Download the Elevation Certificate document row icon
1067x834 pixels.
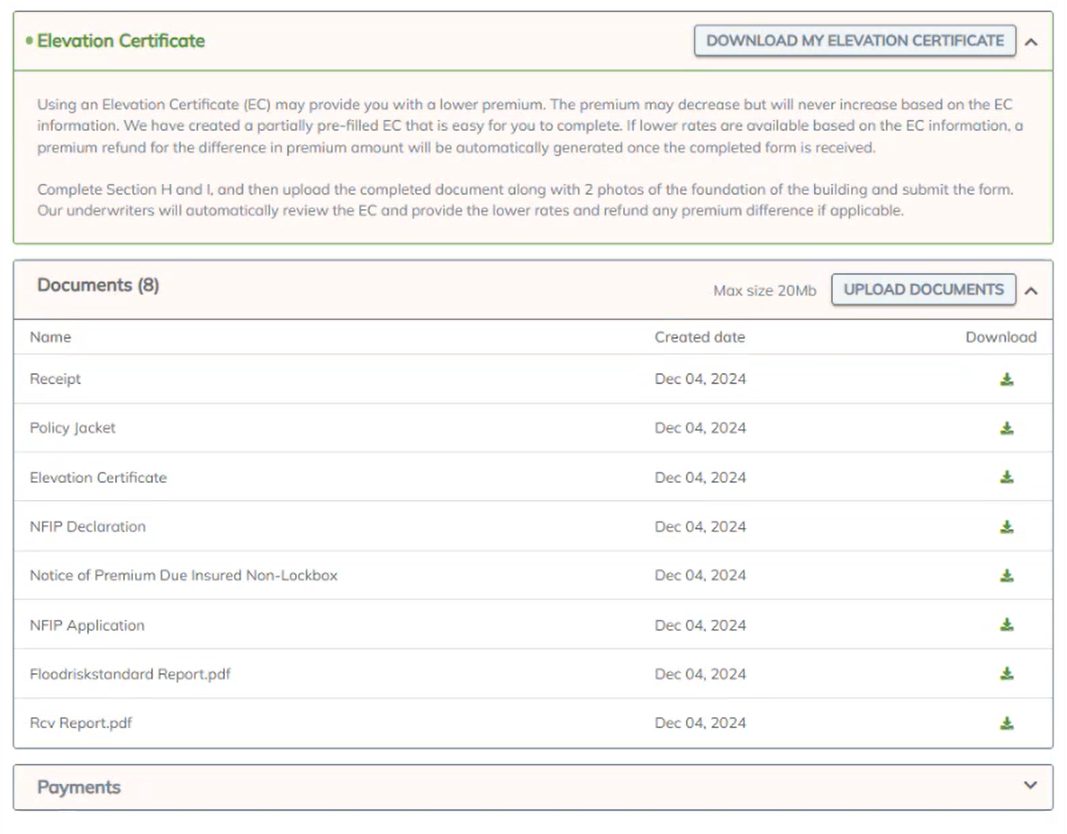click(1006, 478)
